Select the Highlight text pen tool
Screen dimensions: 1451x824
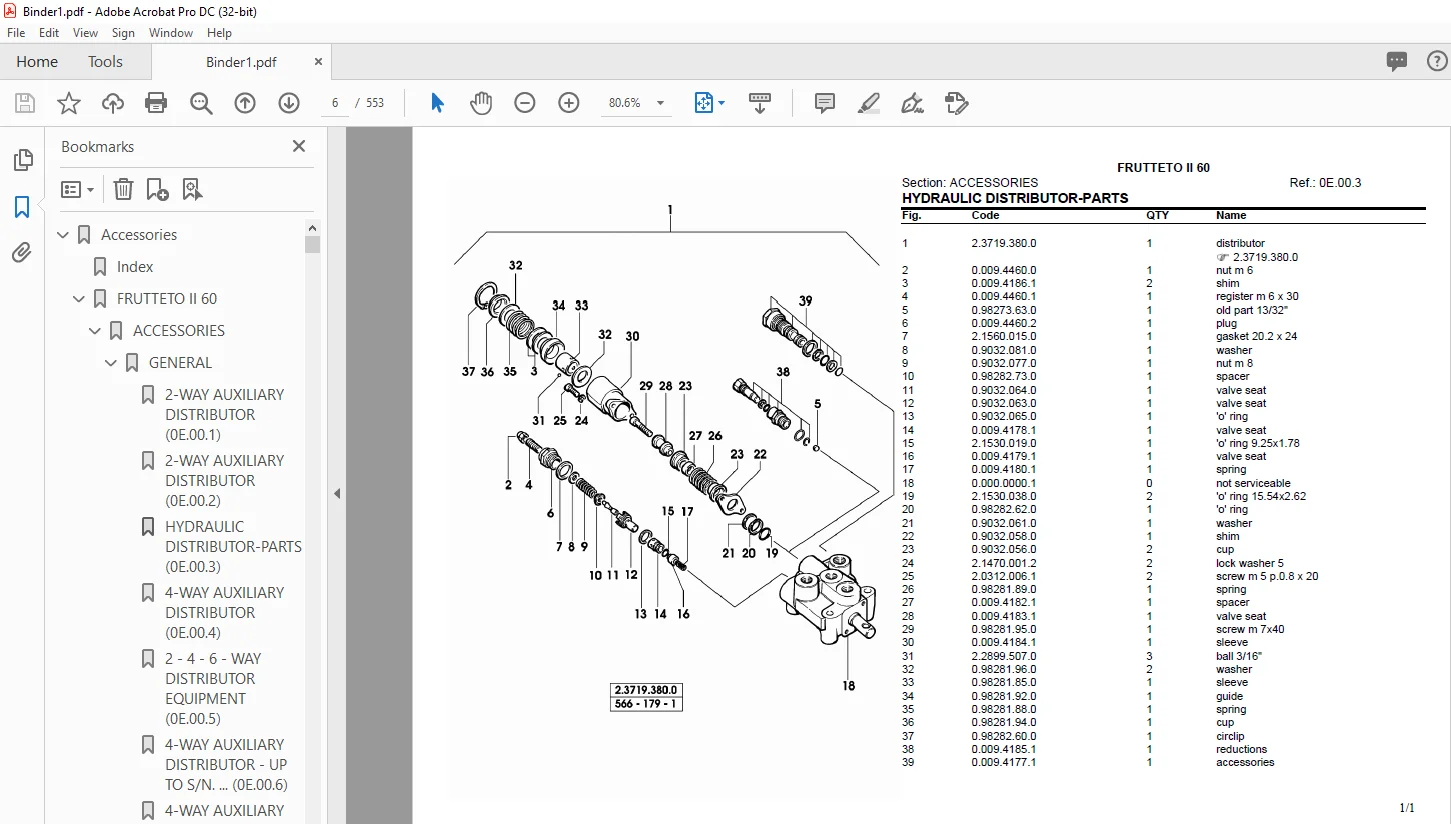pyautogui.click(x=869, y=103)
